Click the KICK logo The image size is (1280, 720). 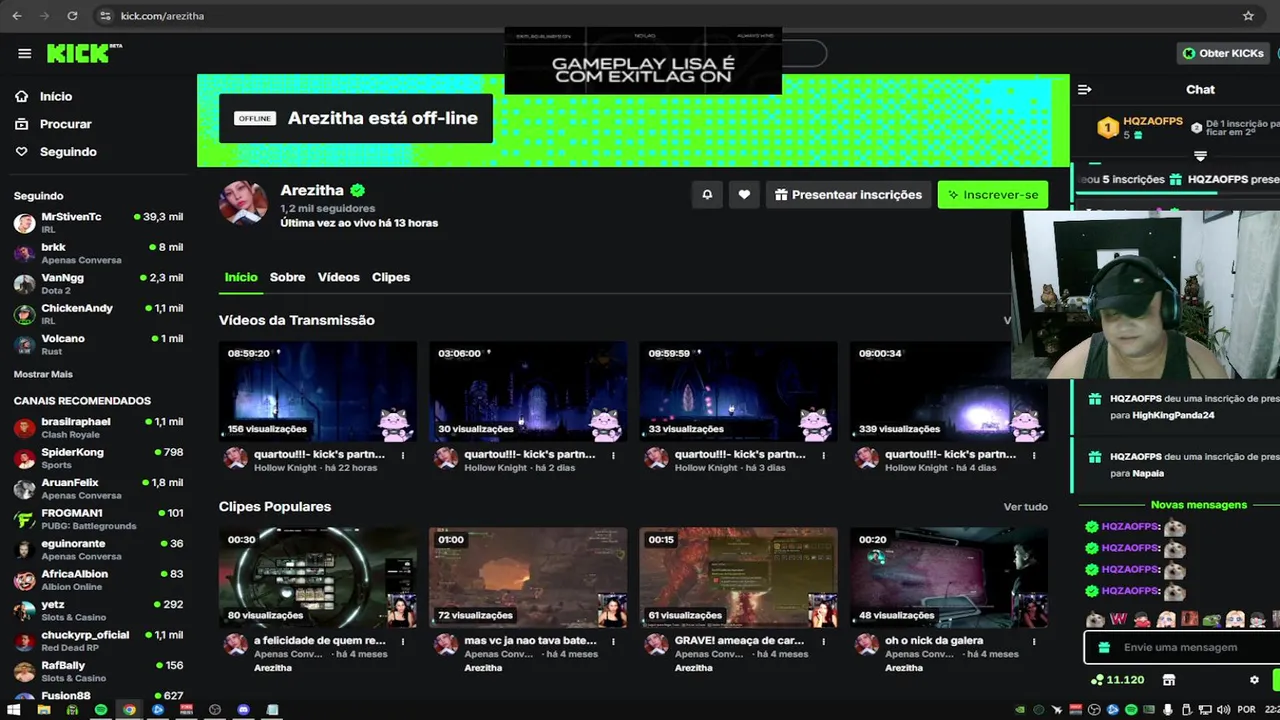(84, 53)
